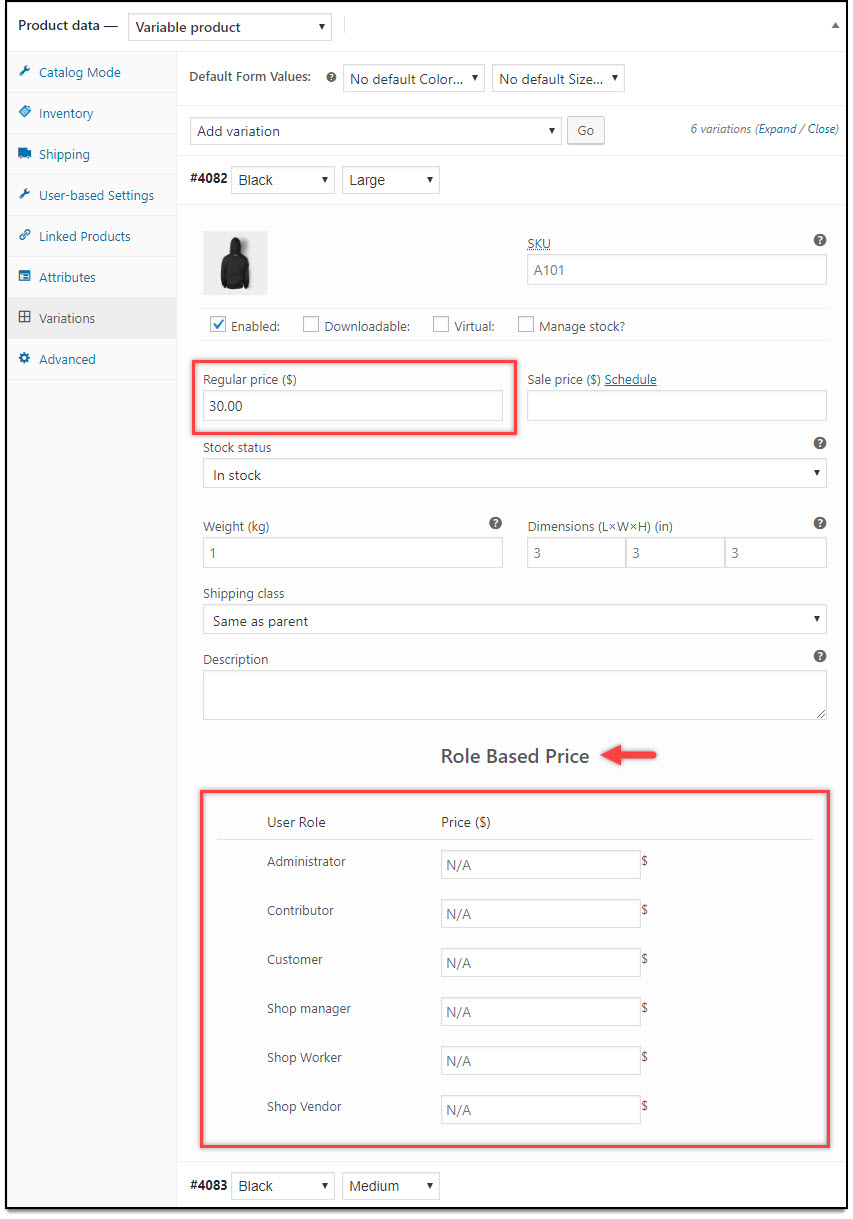Collapse Product data panel with top-right arrow

835,26
